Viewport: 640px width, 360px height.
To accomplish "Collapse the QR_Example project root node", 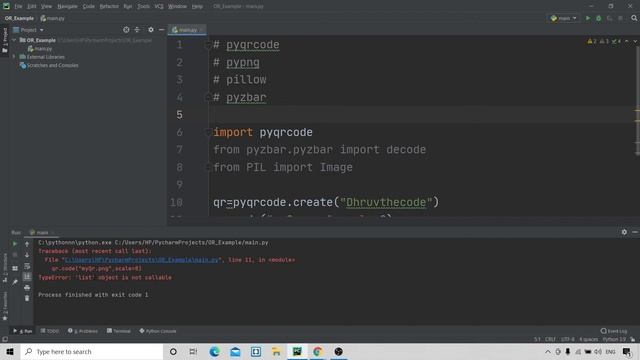I will click(x=14, y=40).
